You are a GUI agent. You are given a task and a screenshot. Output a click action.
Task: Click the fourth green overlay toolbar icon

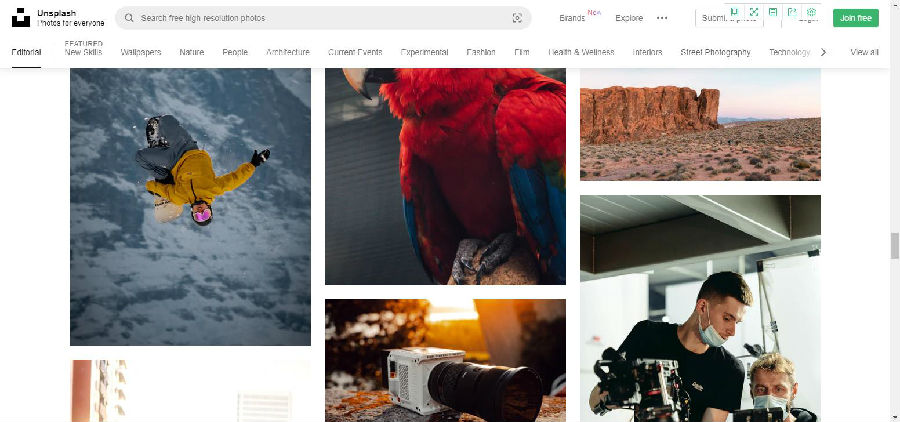(792, 12)
